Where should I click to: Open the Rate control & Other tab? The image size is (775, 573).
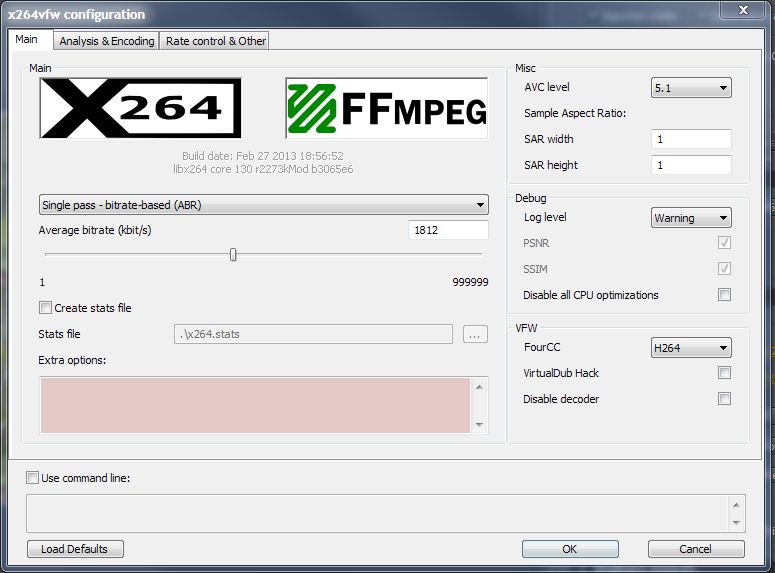pyautogui.click(x=215, y=41)
